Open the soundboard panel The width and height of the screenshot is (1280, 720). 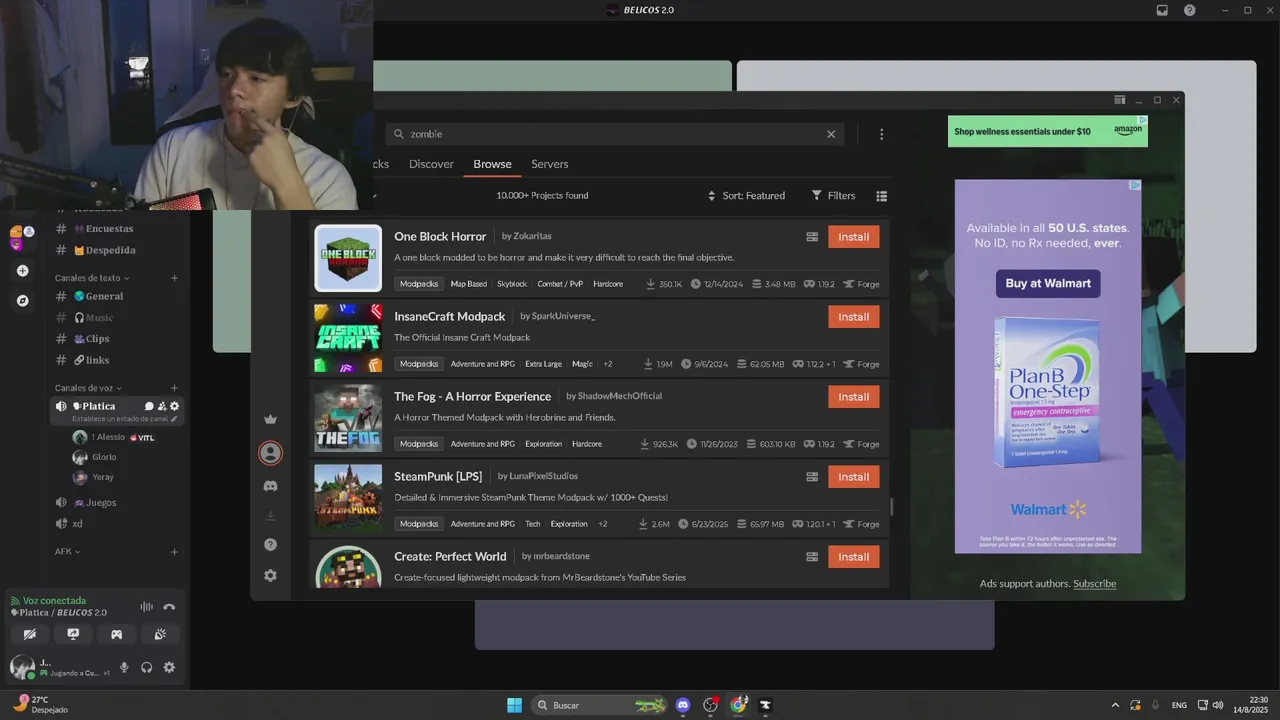(x=160, y=634)
